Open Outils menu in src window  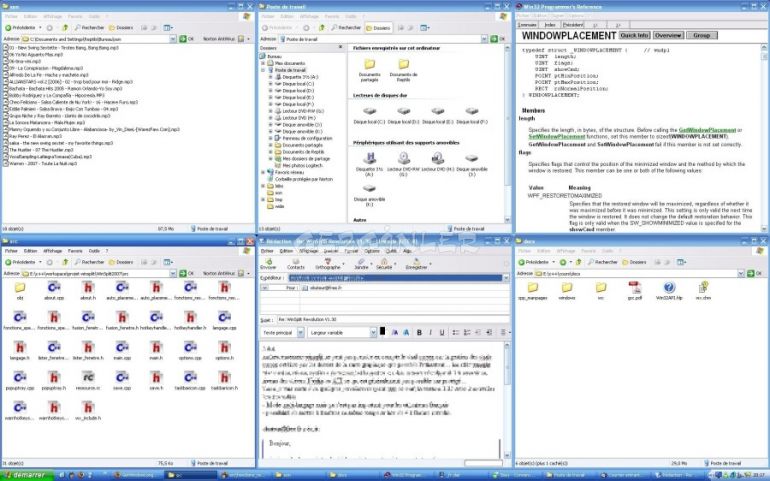tap(94, 251)
